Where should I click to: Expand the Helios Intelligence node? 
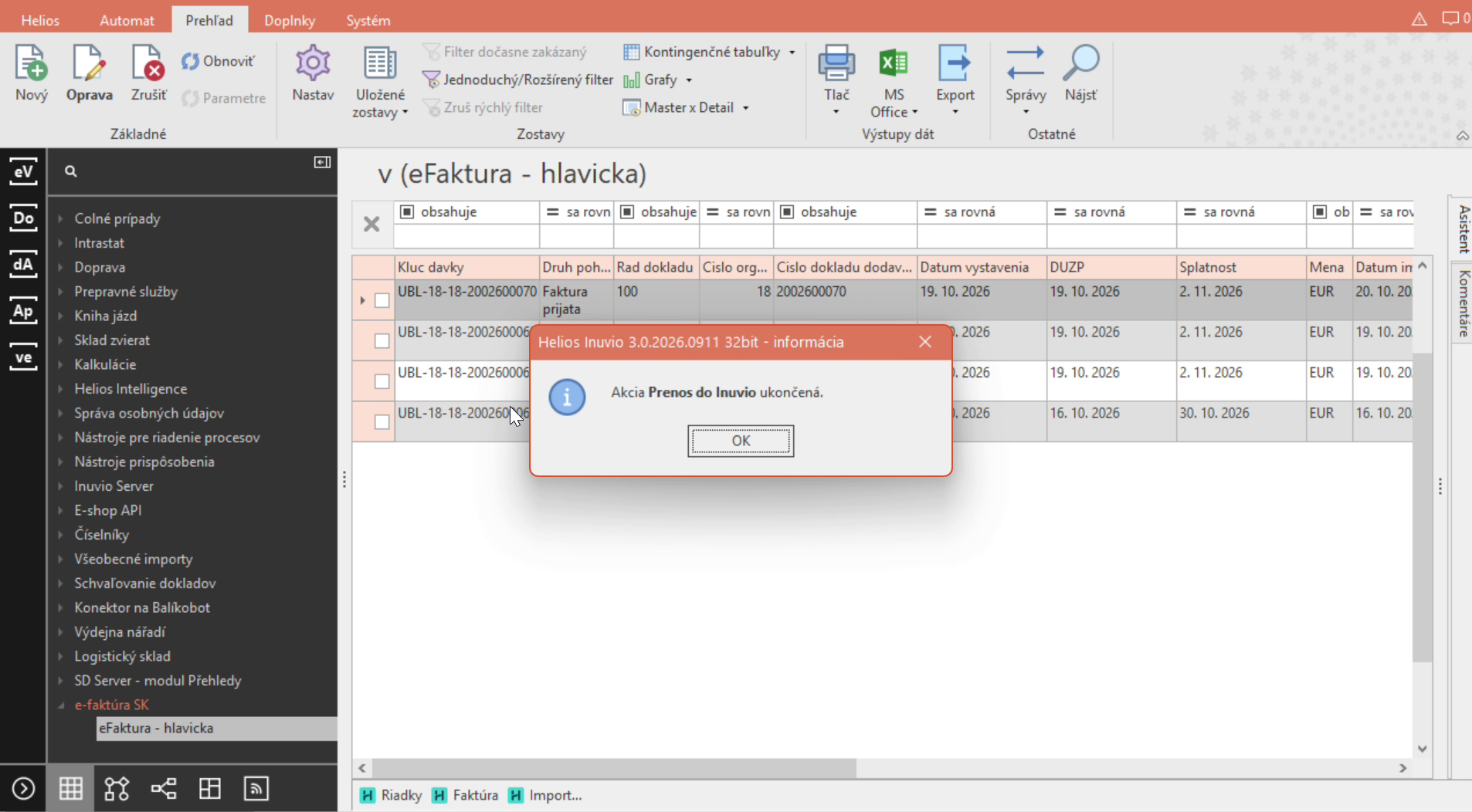point(61,389)
